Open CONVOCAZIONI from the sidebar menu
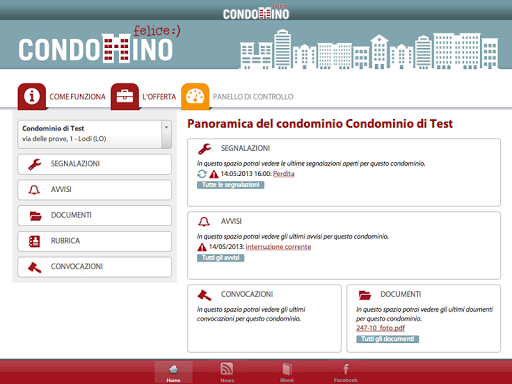Screen dimensions: 512x384 [x=95, y=267]
